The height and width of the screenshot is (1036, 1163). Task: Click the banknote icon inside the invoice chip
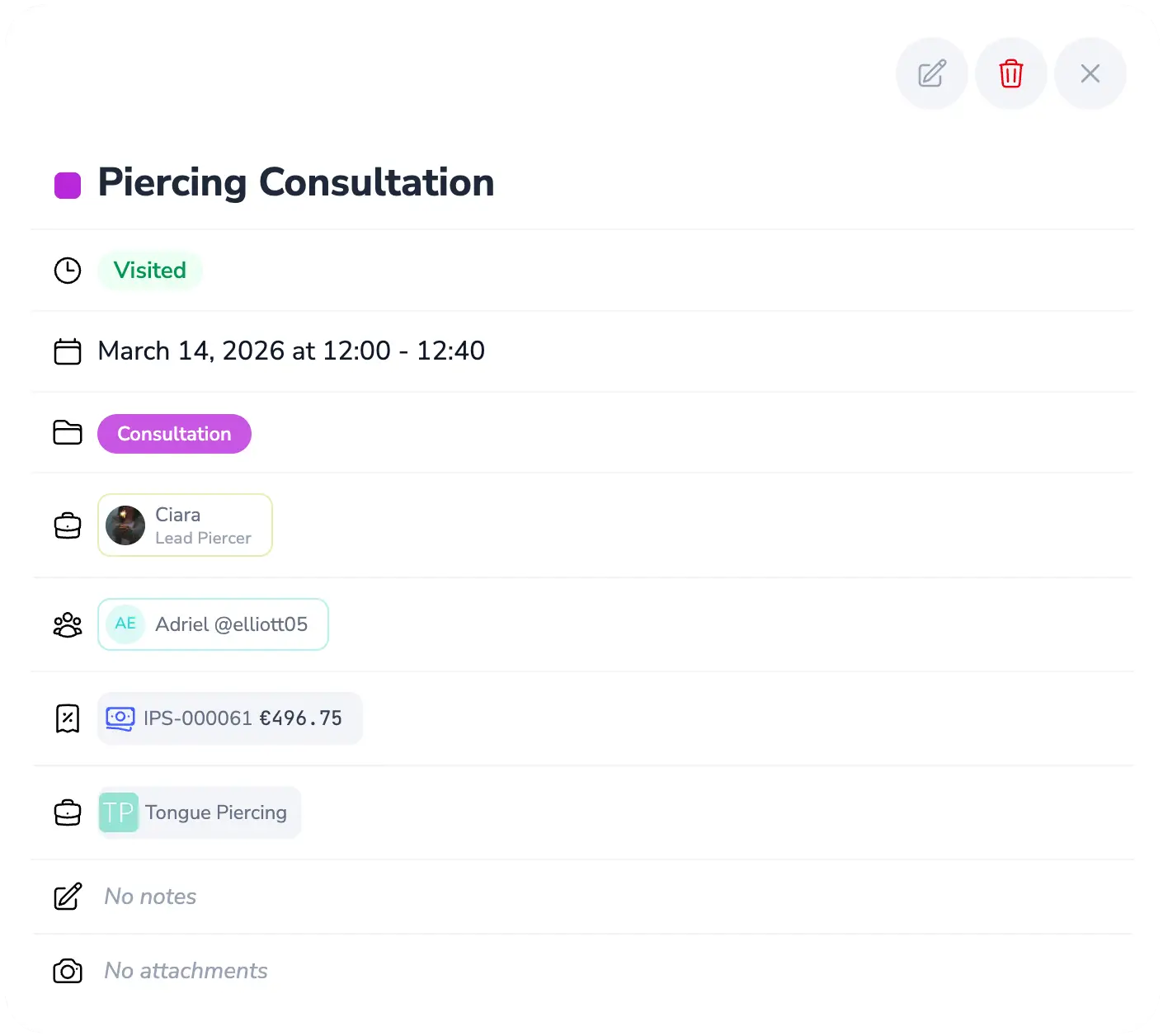122,718
